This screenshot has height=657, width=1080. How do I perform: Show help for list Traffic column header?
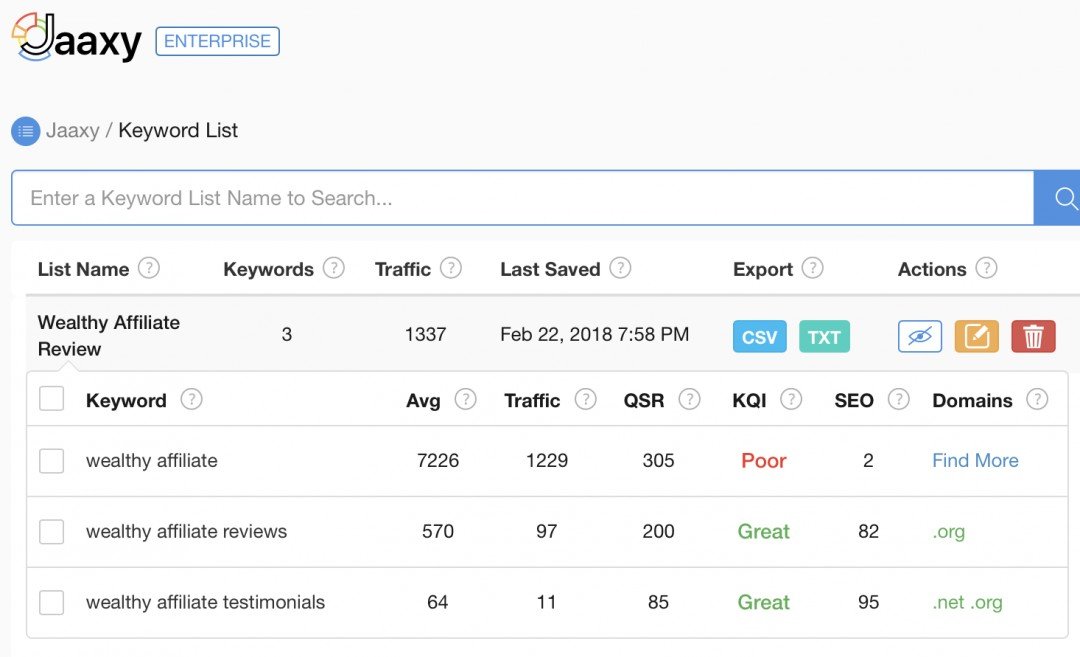tap(450, 267)
